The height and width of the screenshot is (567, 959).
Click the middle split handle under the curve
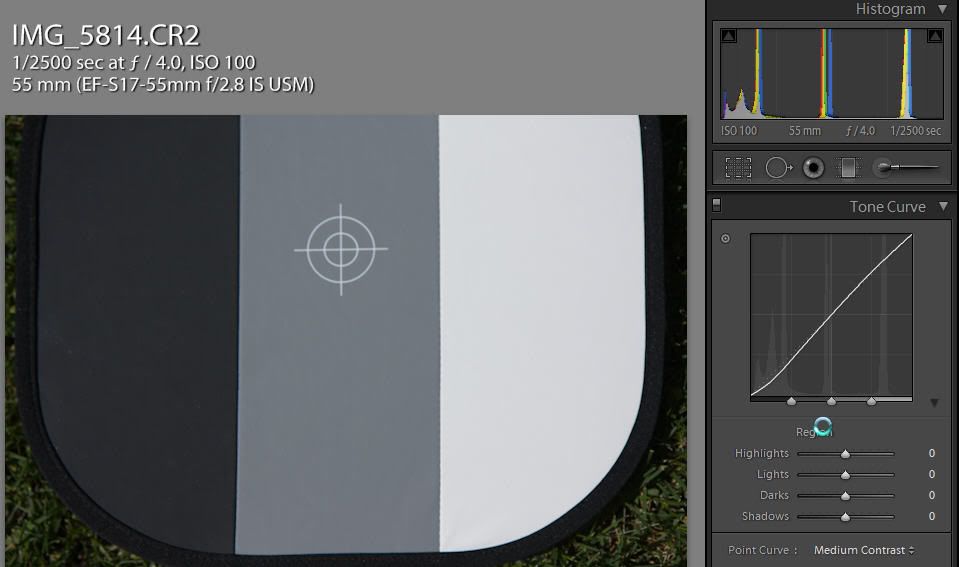click(831, 401)
